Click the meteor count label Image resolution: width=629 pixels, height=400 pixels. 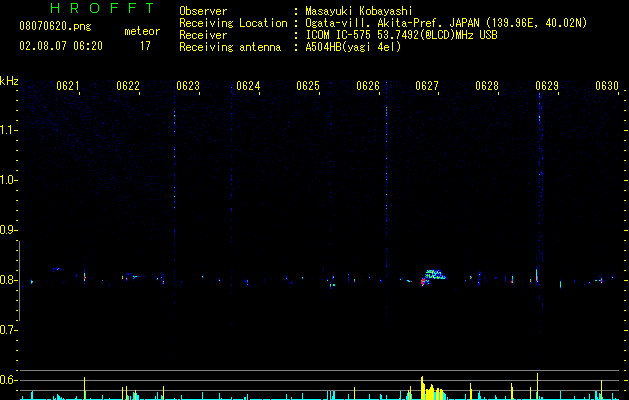(x=142, y=31)
